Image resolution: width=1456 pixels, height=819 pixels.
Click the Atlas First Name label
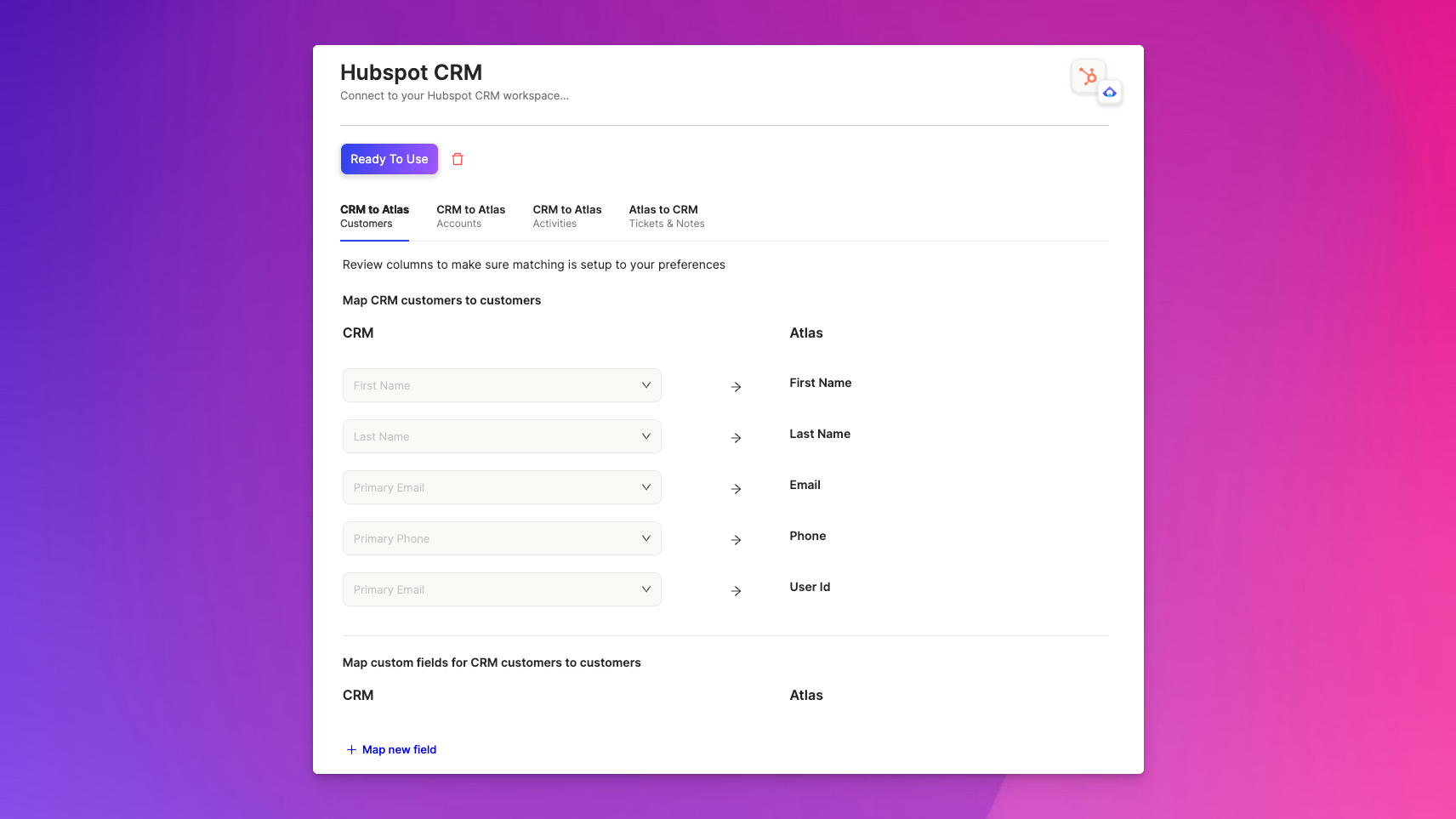point(820,383)
